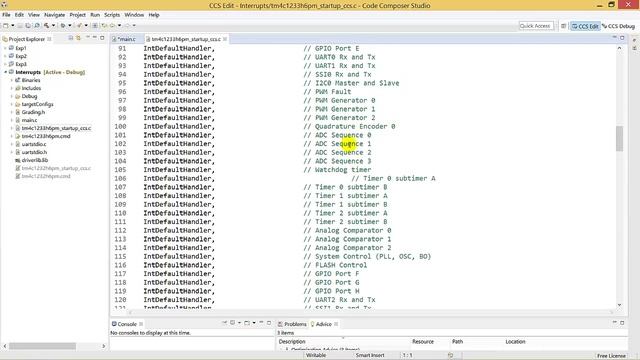Minimize the editor area
This screenshot has height=360, width=640.
click(x=614, y=38)
